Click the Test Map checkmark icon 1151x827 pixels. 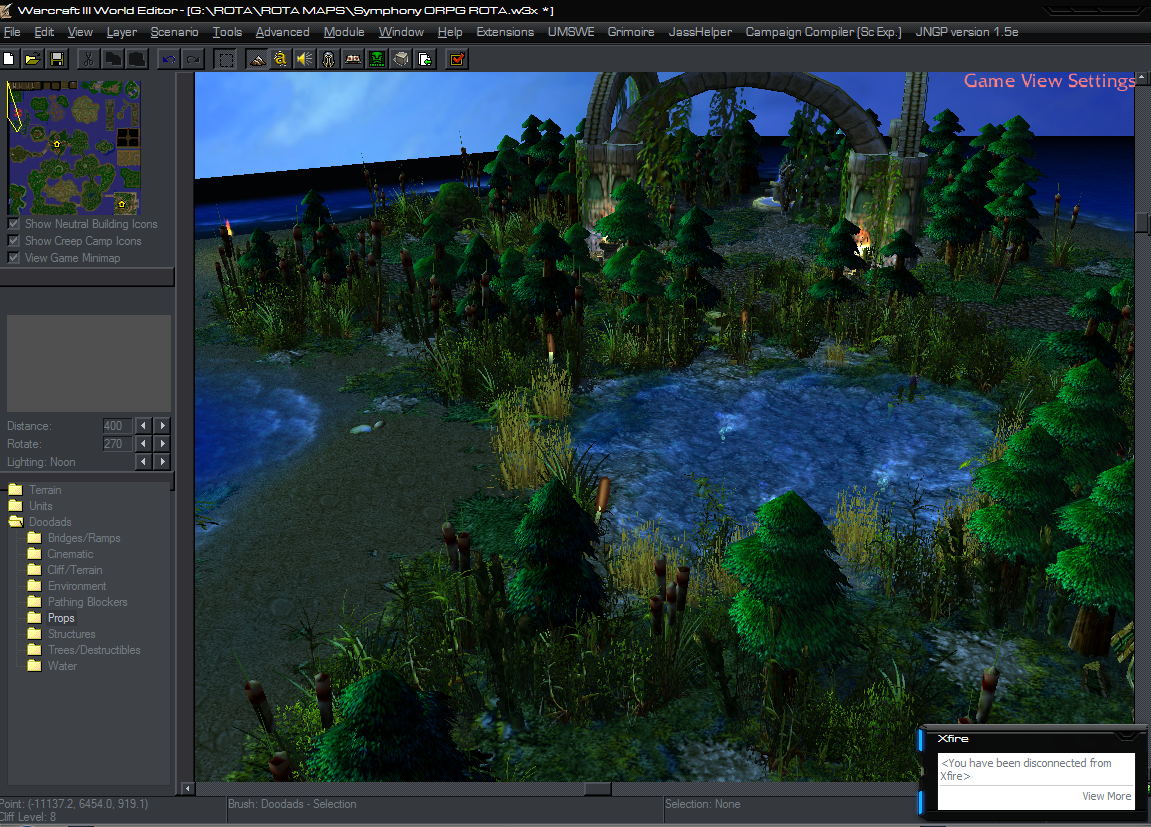tap(457, 59)
